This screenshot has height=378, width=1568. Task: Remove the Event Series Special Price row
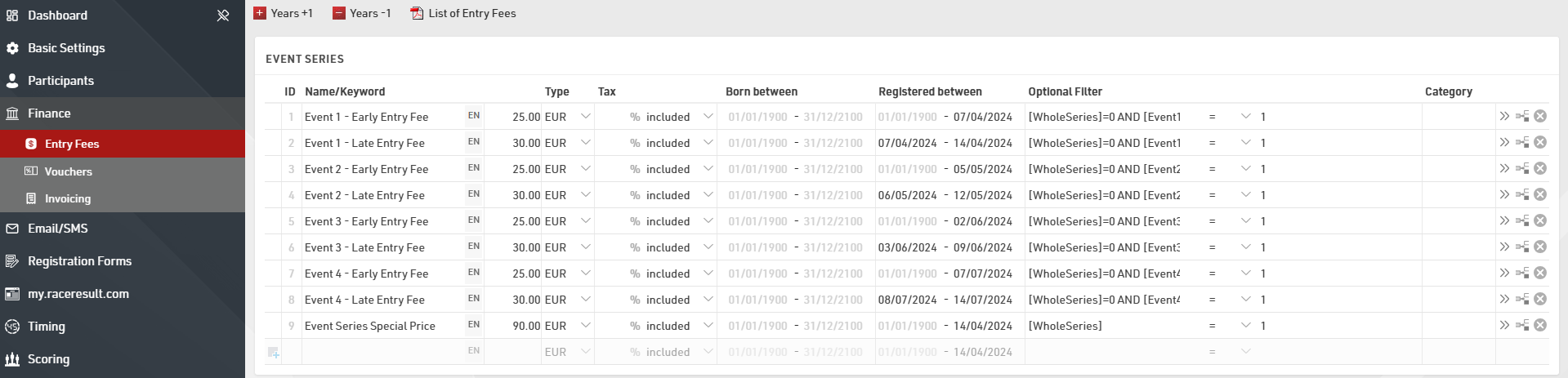coord(1540,326)
